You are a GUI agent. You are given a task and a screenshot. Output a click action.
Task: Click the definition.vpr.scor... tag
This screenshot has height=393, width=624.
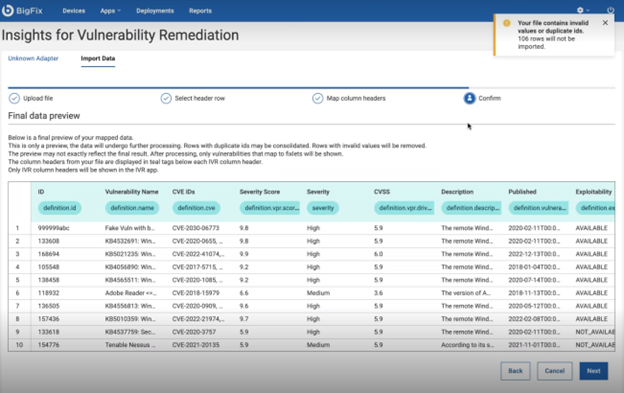click(x=269, y=208)
